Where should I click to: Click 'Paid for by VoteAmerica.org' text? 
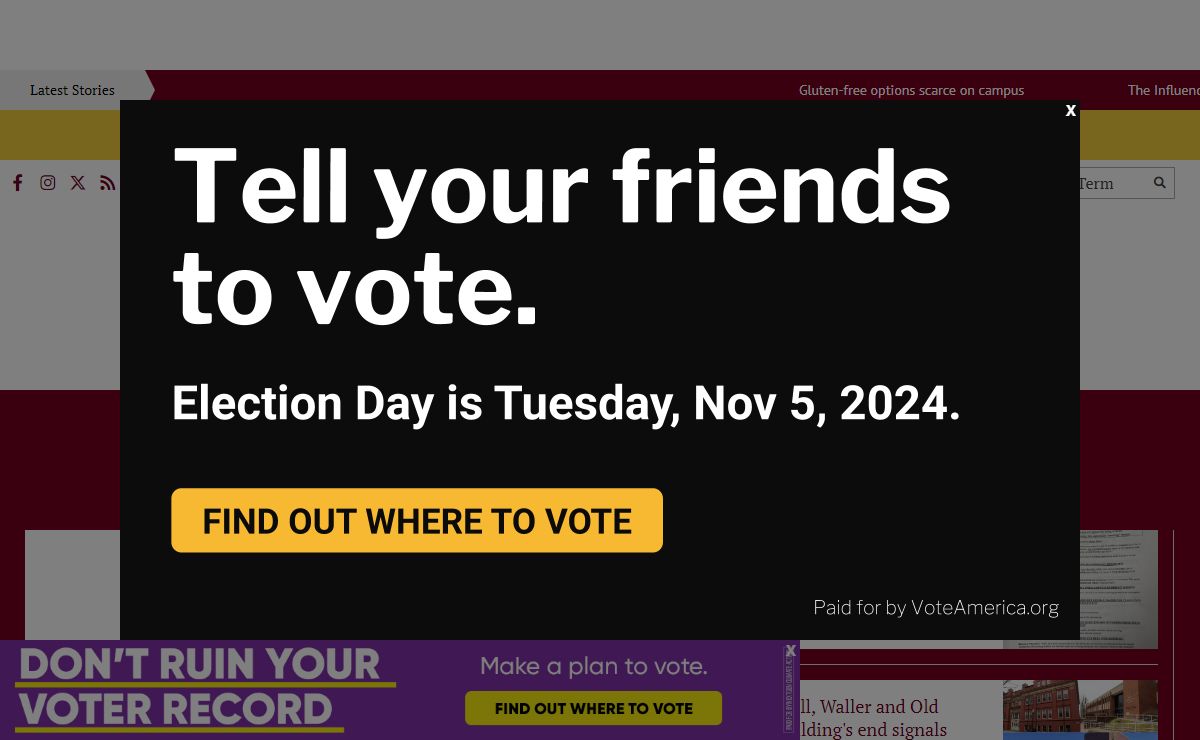936,607
